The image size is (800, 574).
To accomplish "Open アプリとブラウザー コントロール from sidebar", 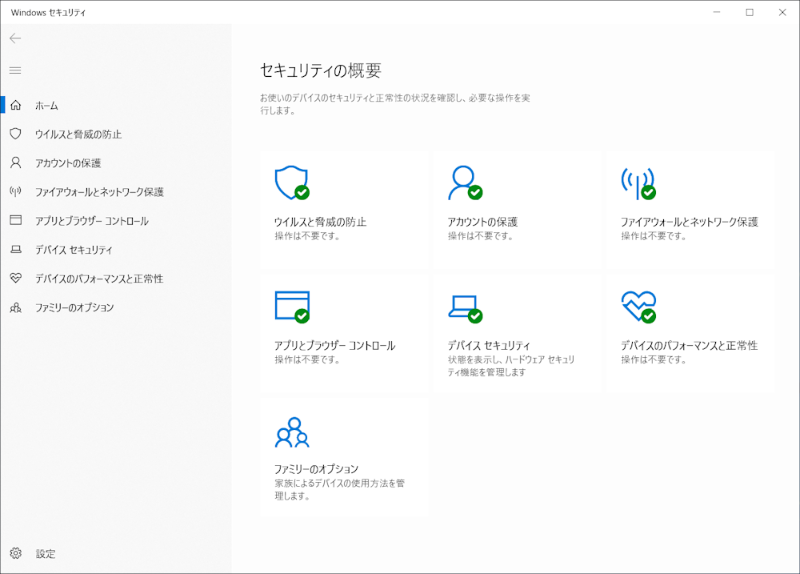I will point(92,221).
